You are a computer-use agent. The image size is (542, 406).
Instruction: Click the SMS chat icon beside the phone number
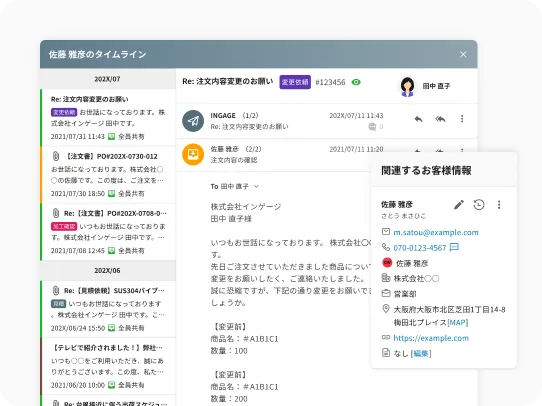[454, 247]
